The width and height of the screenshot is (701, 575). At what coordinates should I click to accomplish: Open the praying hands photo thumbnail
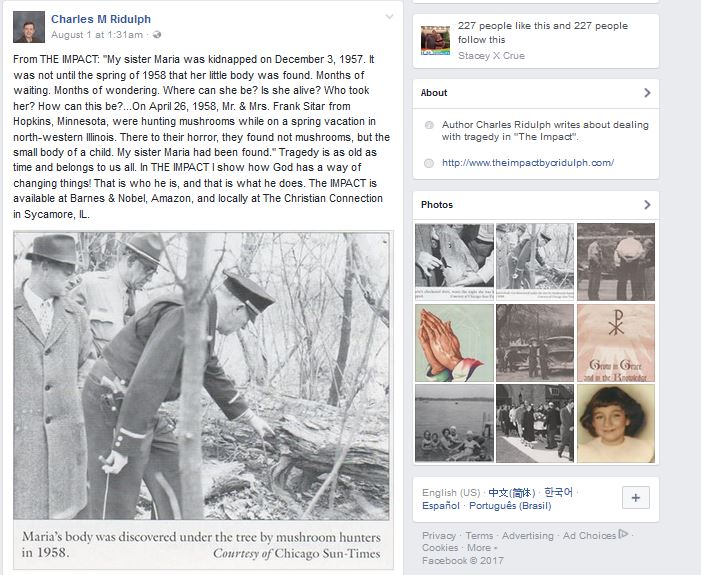tap(454, 343)
